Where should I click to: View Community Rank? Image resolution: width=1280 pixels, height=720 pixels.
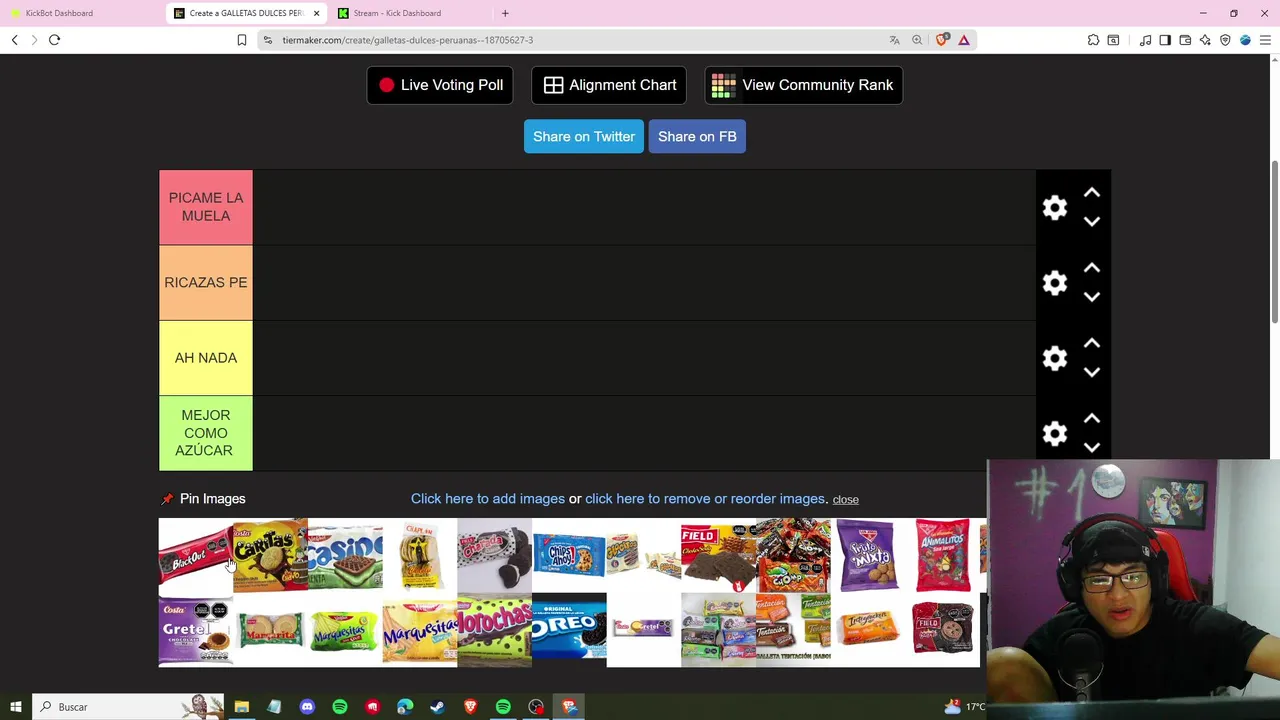(804, 85)
